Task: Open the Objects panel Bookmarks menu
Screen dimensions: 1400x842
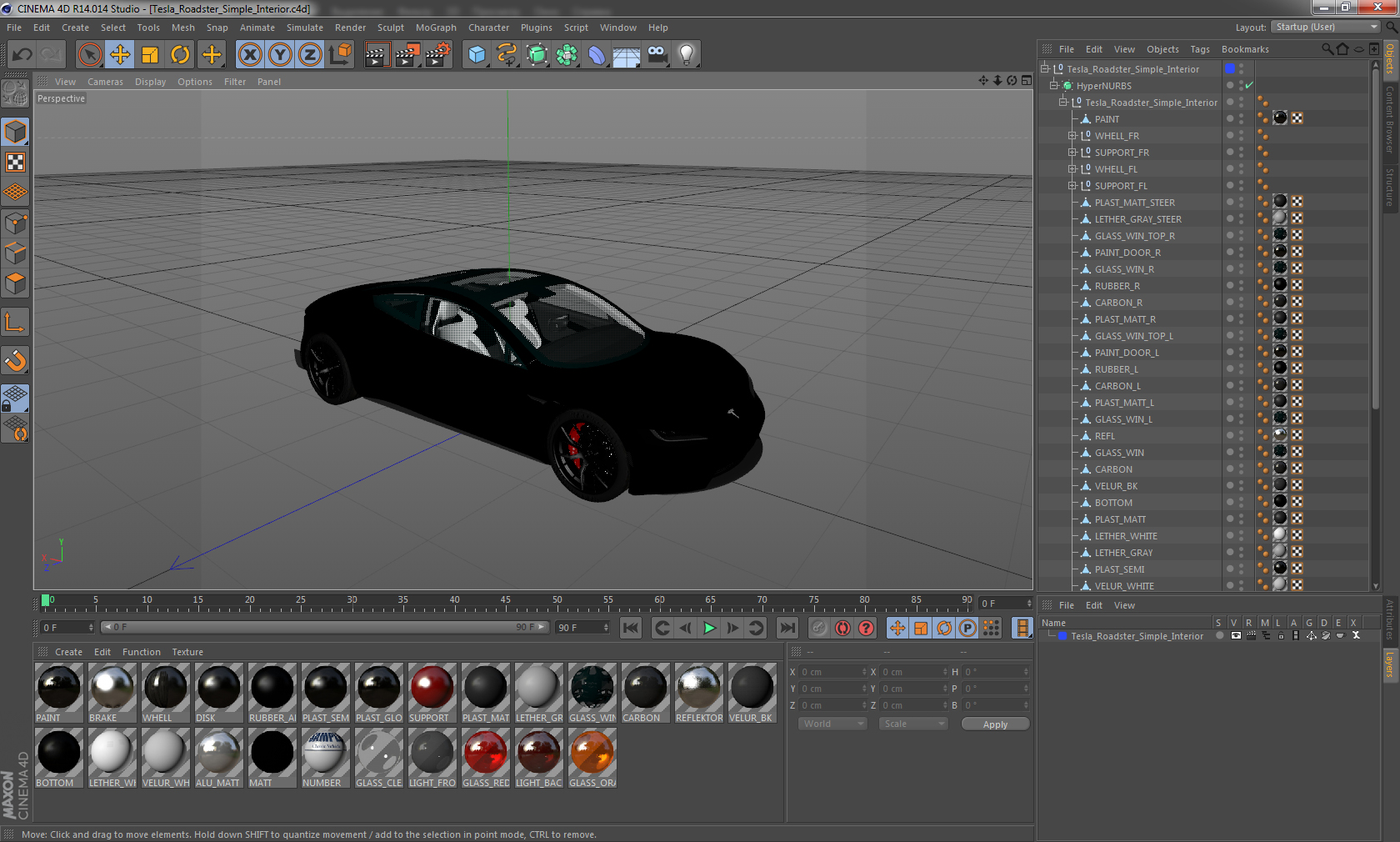Action: tap(1245, 49)
